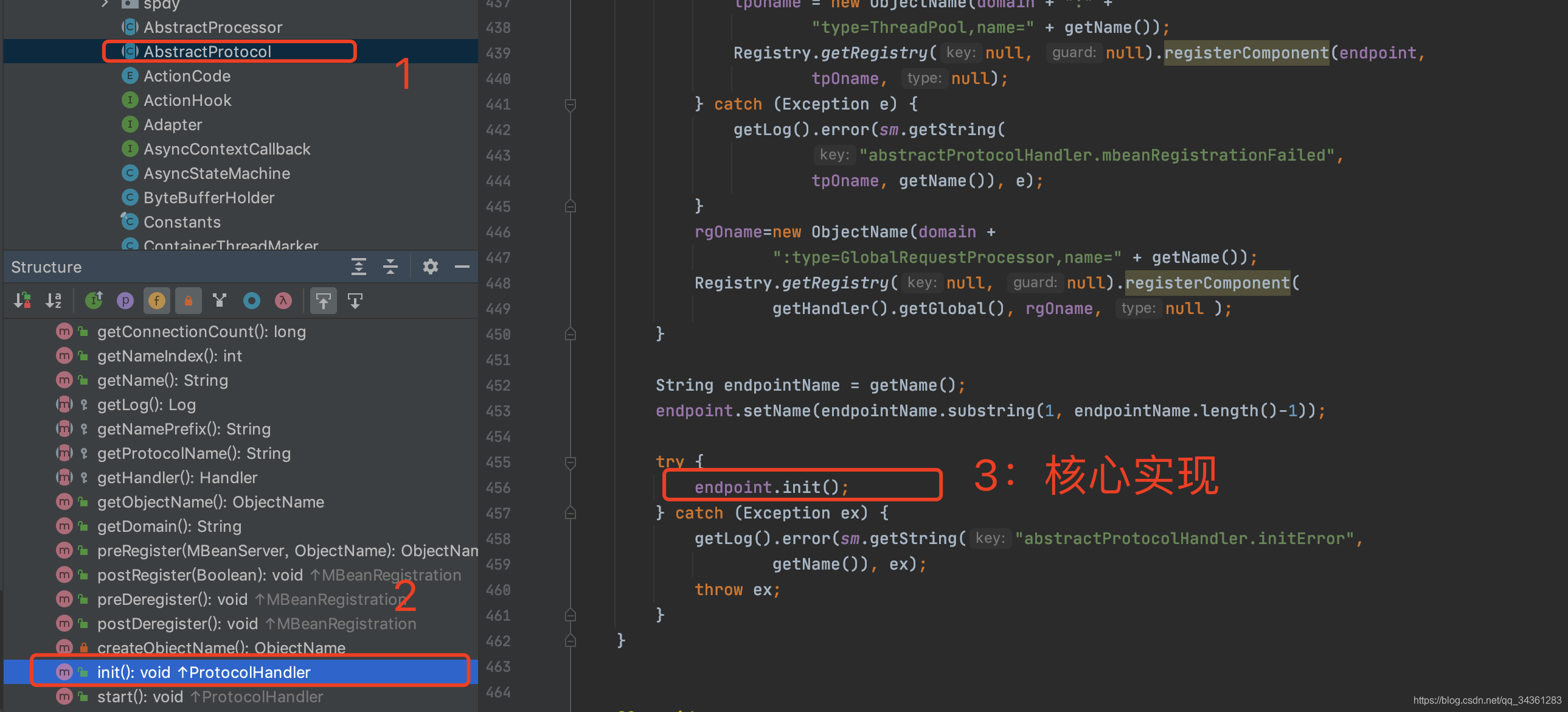1568x712 pixels.
Task: Hide the Structure panel with minus icon
Action: click(x=462, y=267)
